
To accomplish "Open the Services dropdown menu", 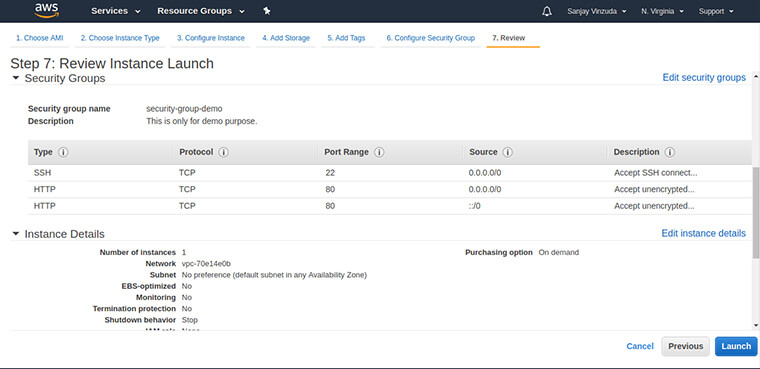I will [x=116, y=11].
